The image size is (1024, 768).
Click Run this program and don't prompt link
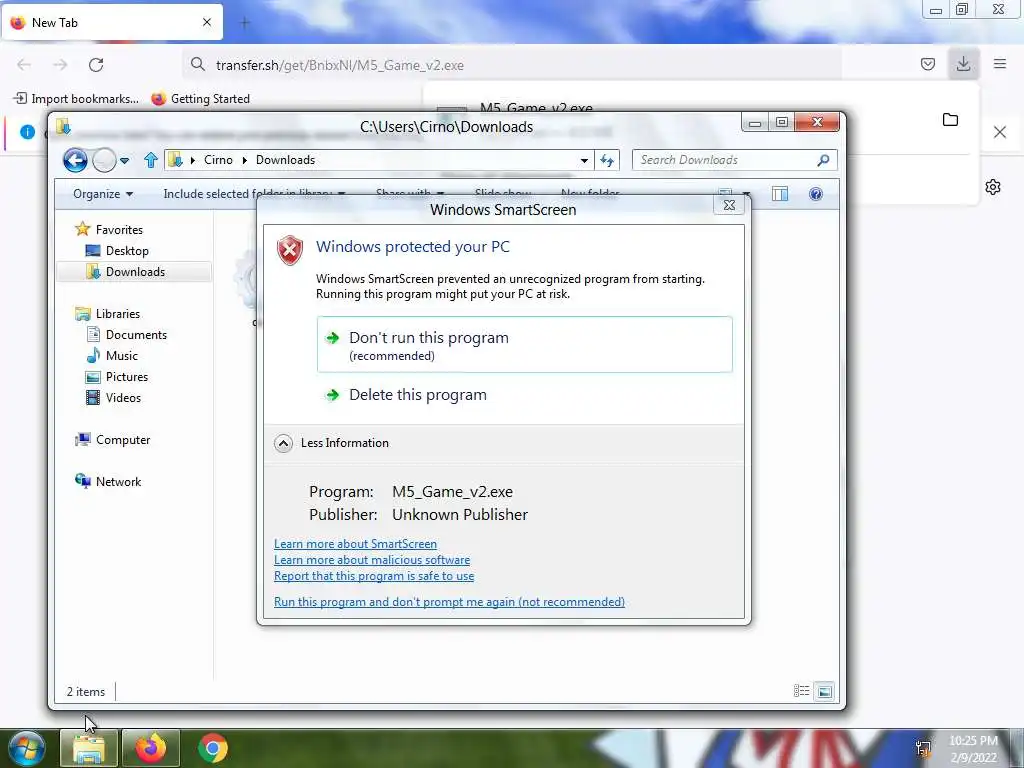pyautogui.click(x=449, y=601)
